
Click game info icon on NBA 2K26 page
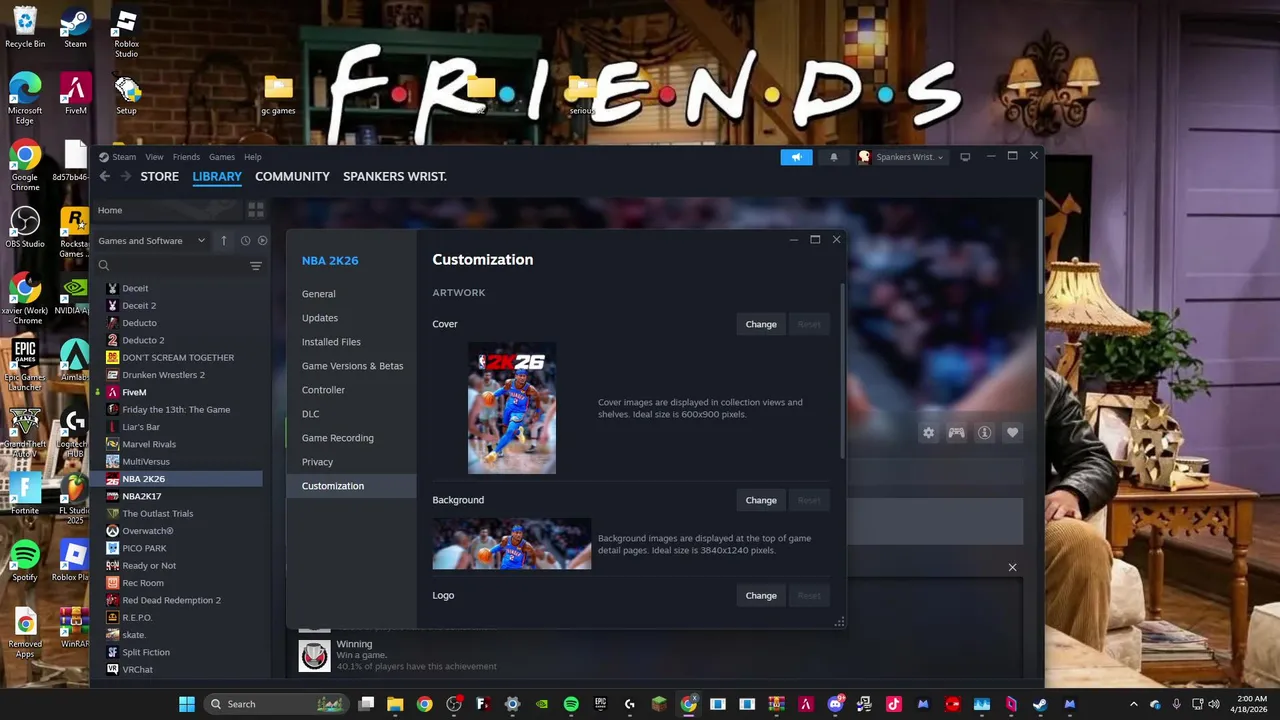pyautogui.click(x=985, y=433)
